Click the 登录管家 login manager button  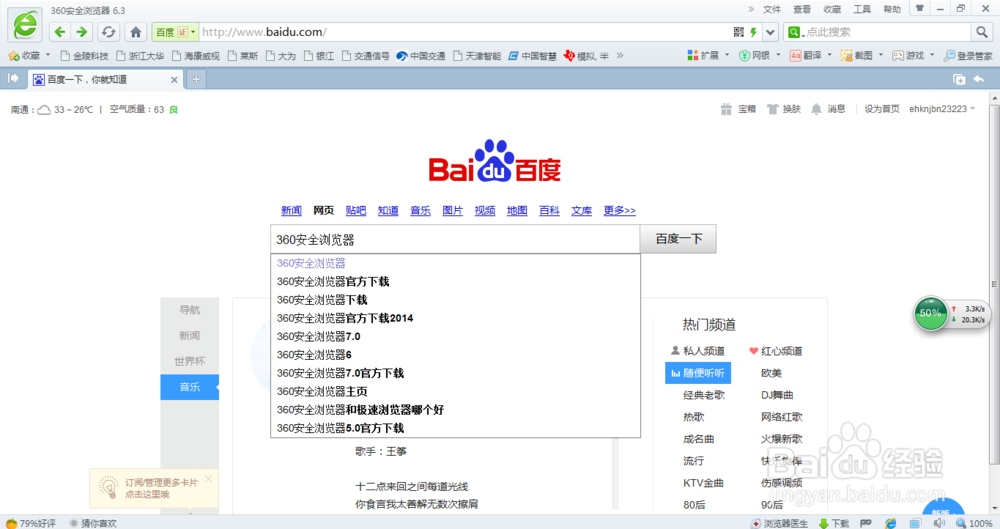pos(968,56)
